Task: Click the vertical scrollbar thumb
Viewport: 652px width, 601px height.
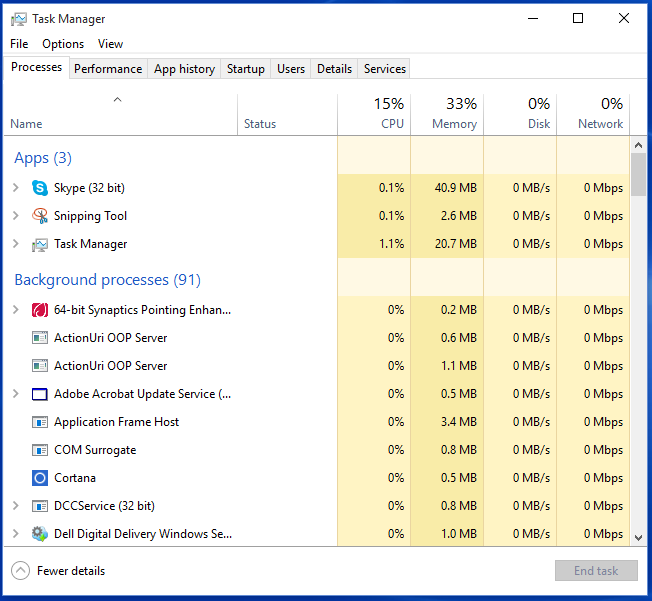Action: coord(638,175)
